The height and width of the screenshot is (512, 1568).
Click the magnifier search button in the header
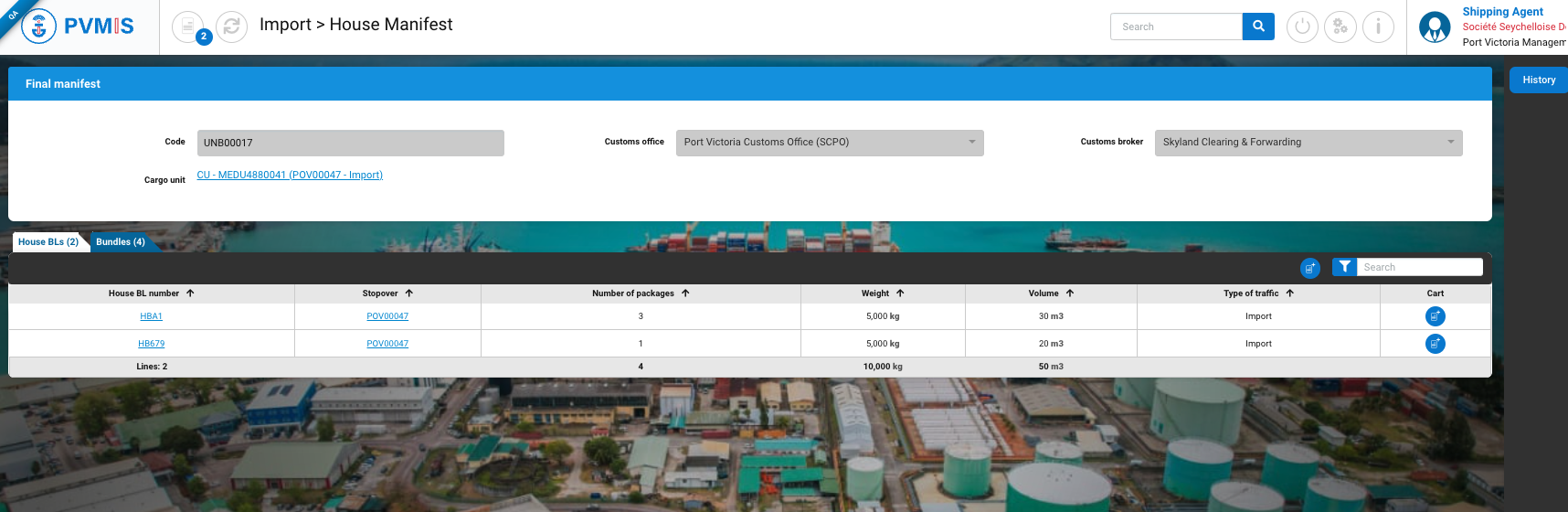(x=1258, y=27)
